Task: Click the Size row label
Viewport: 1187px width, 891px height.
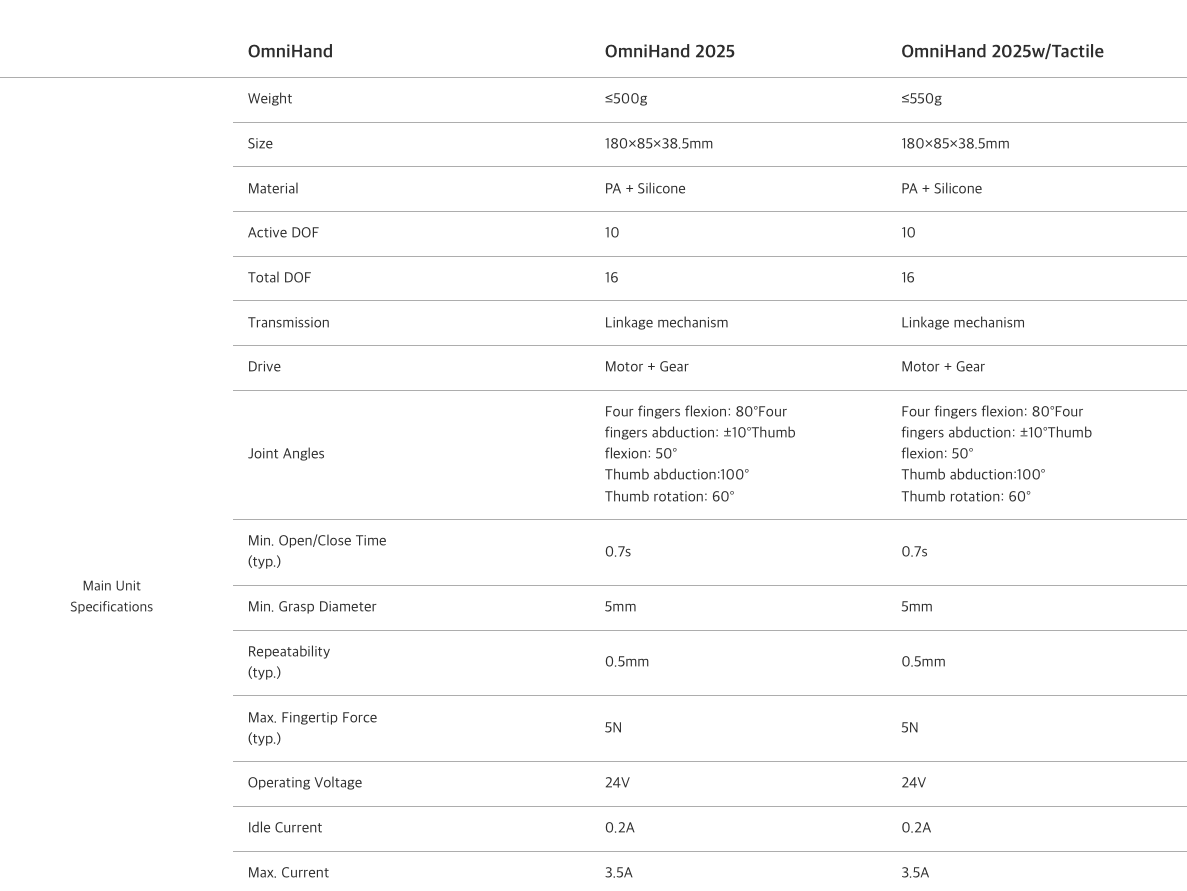Action: [x=260, y=144]
